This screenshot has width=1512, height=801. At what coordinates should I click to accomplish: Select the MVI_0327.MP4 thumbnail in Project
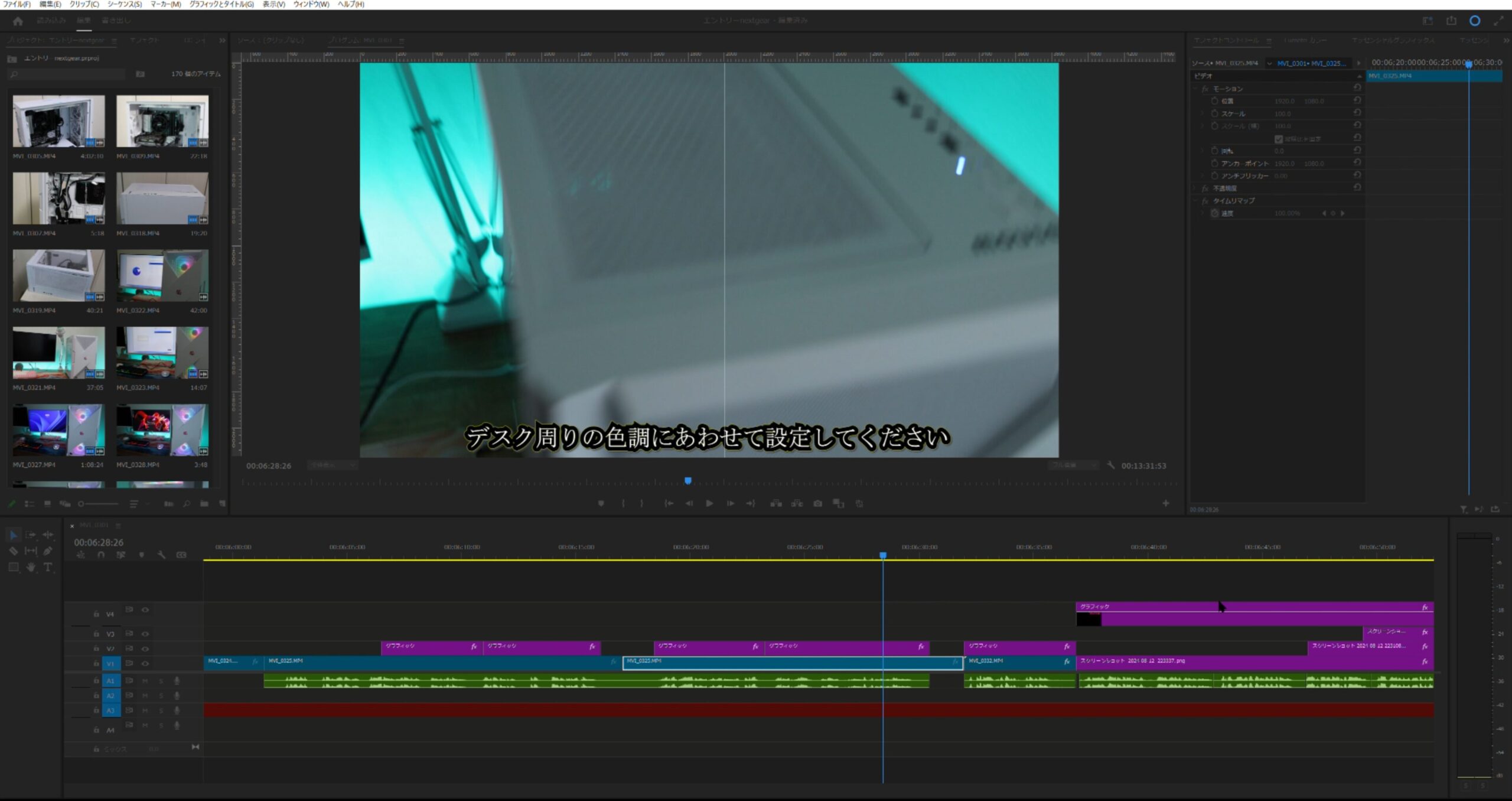[x=58, y=429]
